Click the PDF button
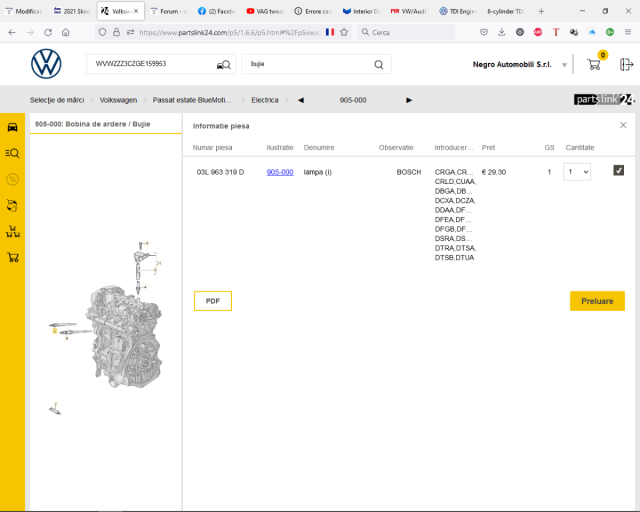Image resolution: width=640 pixels, height=512 pixels. pos(213,301)
